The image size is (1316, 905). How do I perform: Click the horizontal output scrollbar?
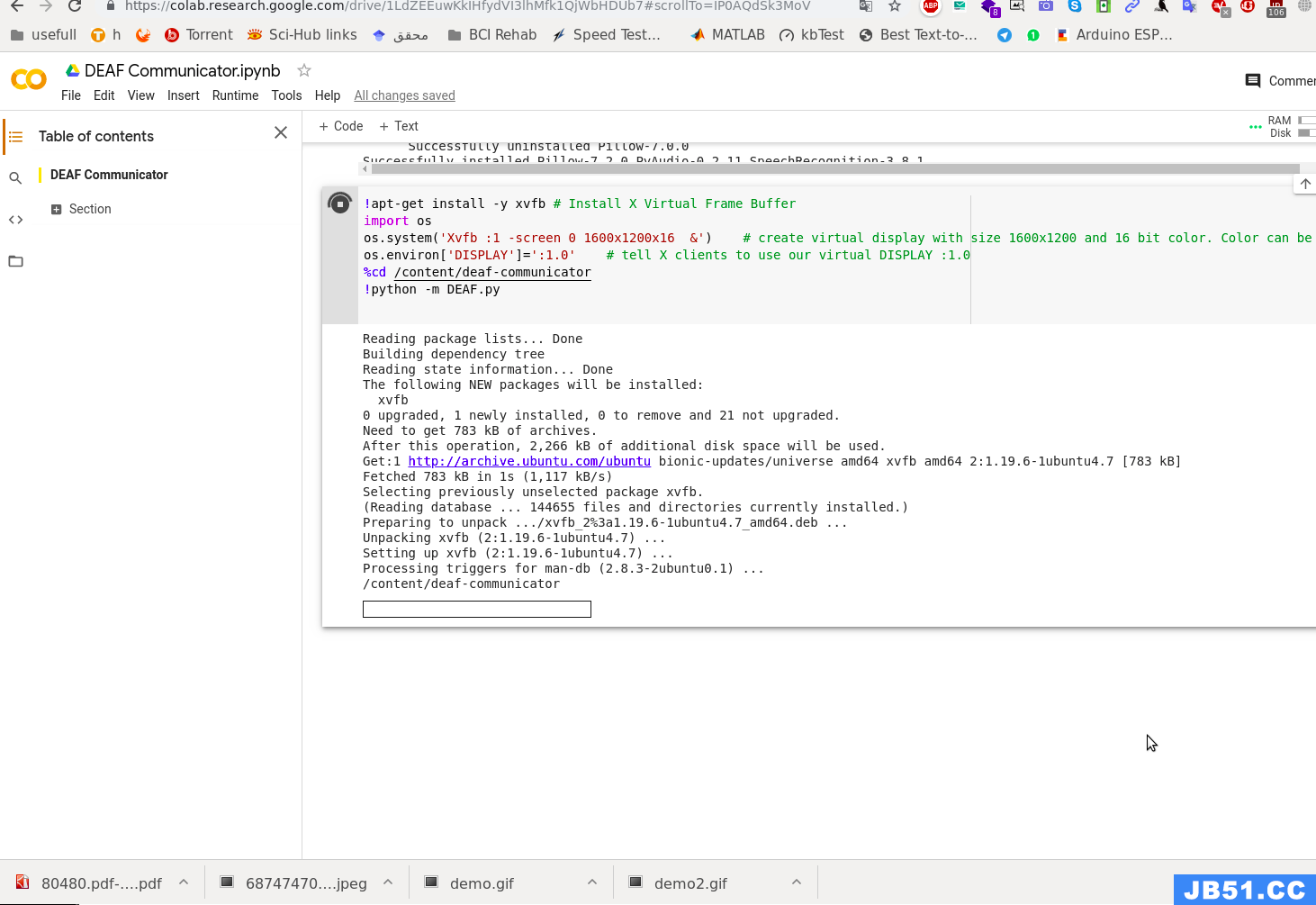tap(835, 168)
